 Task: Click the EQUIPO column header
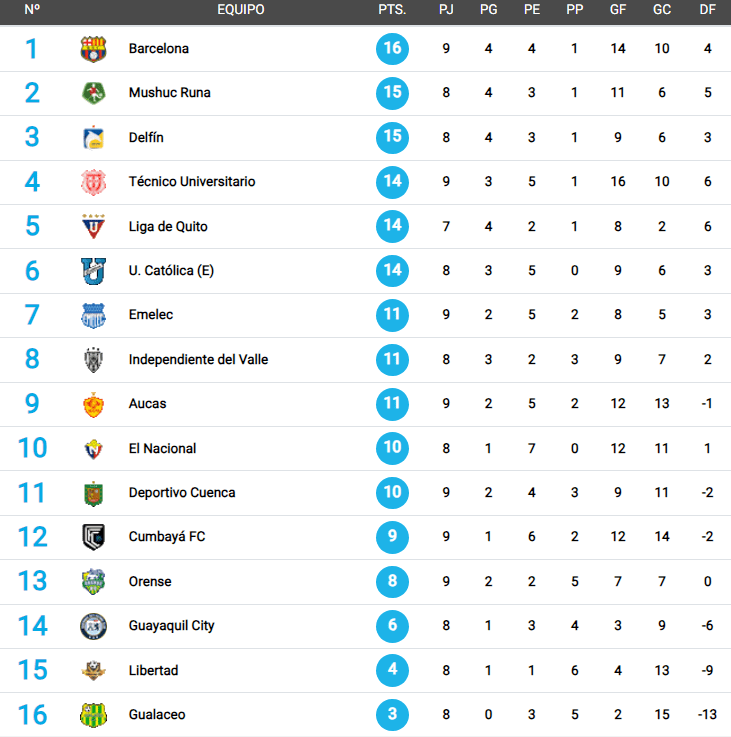[241, 9]
